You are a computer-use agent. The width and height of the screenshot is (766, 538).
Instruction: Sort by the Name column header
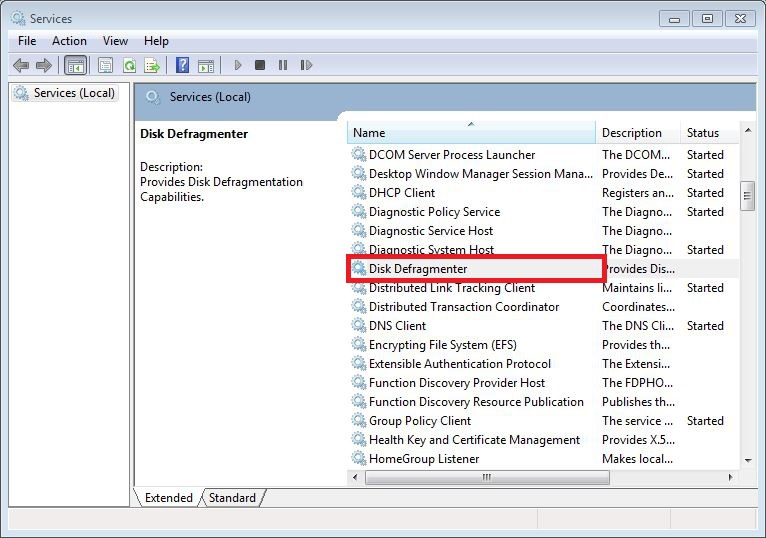(471, 133)
